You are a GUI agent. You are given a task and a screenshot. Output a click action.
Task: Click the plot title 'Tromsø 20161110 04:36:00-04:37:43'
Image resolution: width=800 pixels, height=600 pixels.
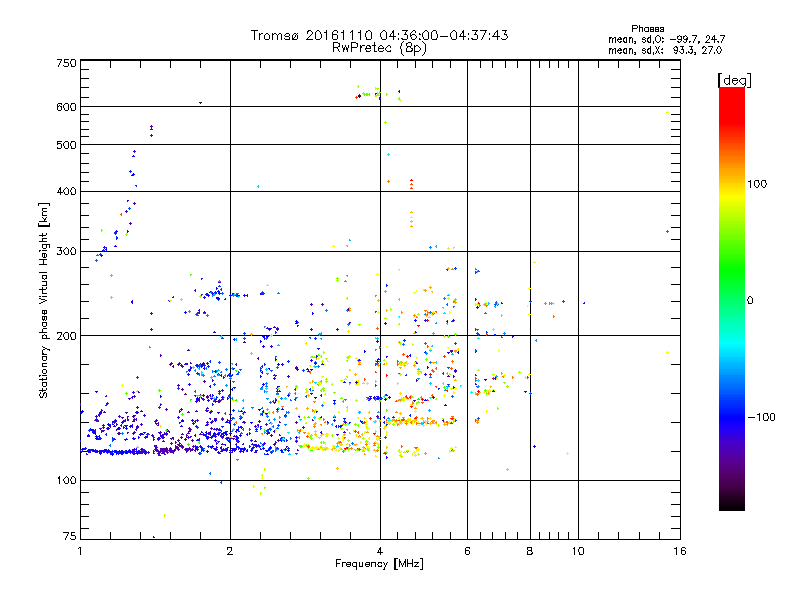point(379,35)
